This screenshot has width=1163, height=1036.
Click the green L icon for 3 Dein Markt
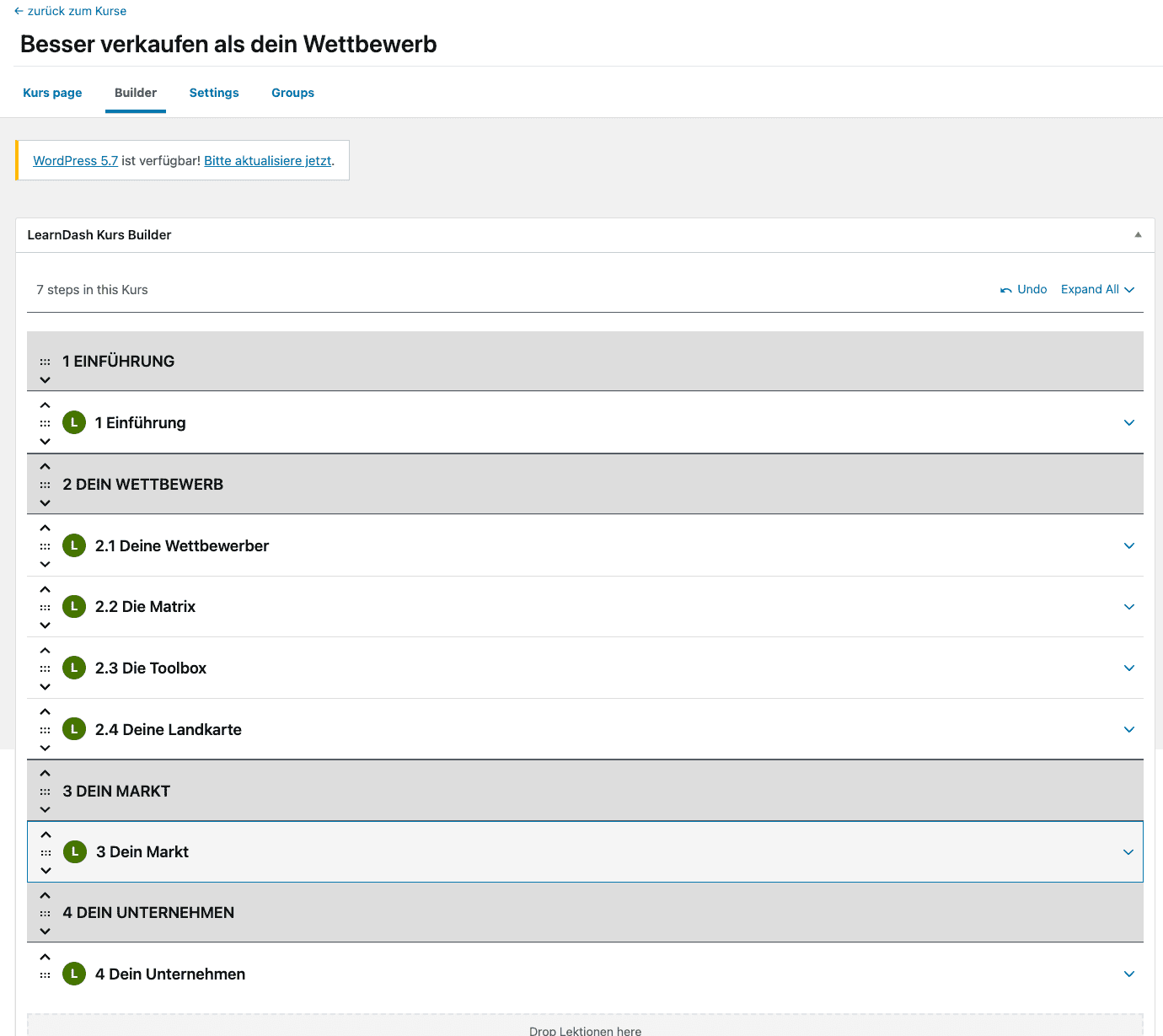pyautogui.click(x=75, y=852)
